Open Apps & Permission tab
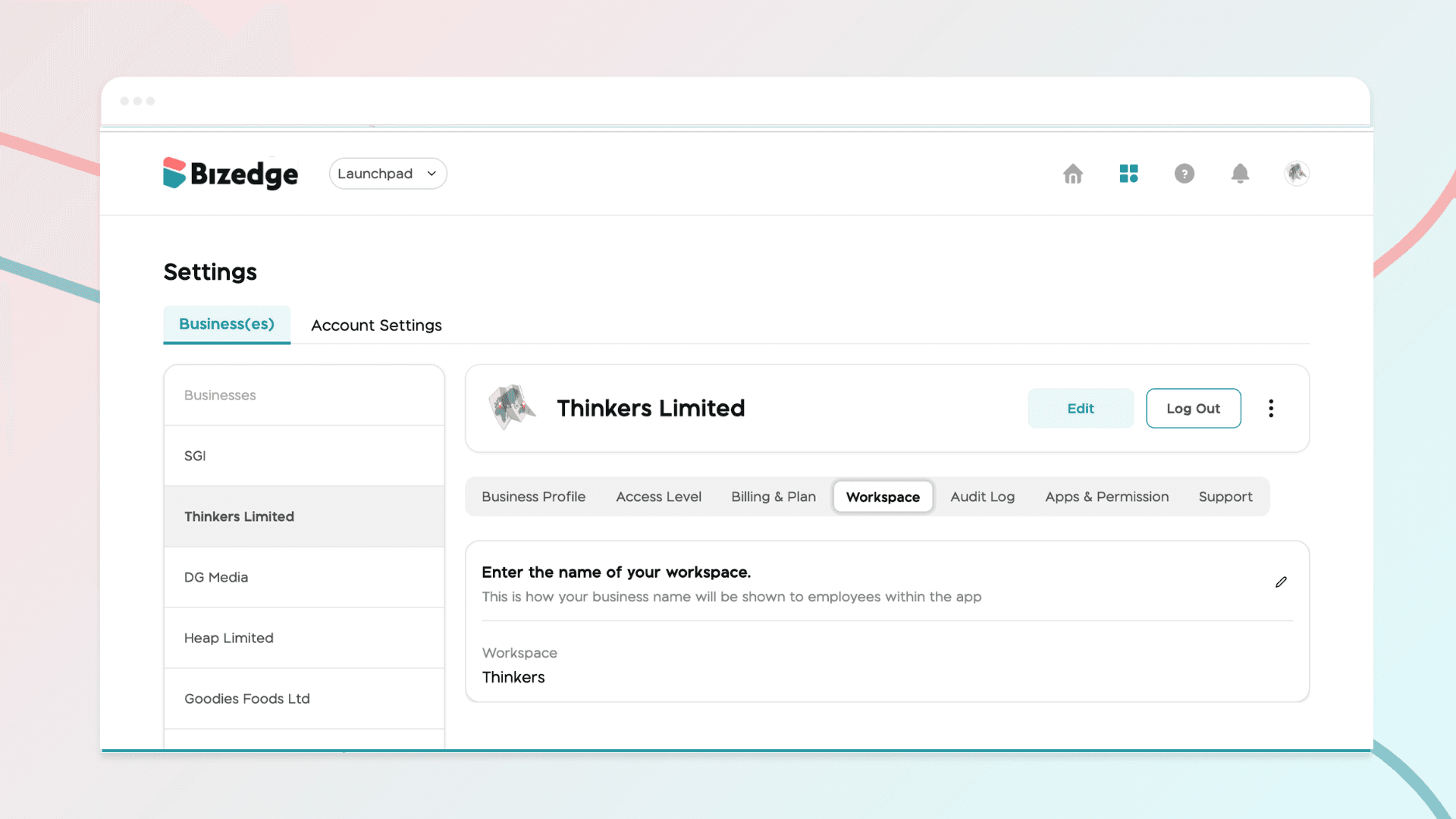The width and height of the screenshot is (1456, 819). (1106, 497)
